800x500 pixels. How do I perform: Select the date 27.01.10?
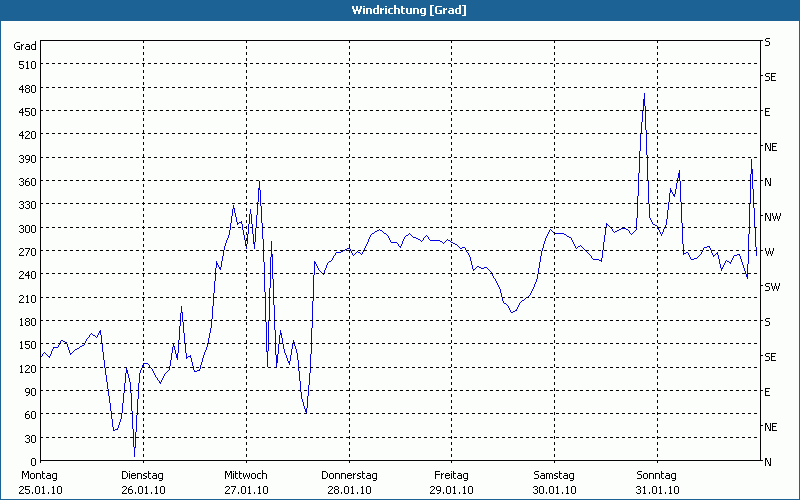[x=246, y=490]
